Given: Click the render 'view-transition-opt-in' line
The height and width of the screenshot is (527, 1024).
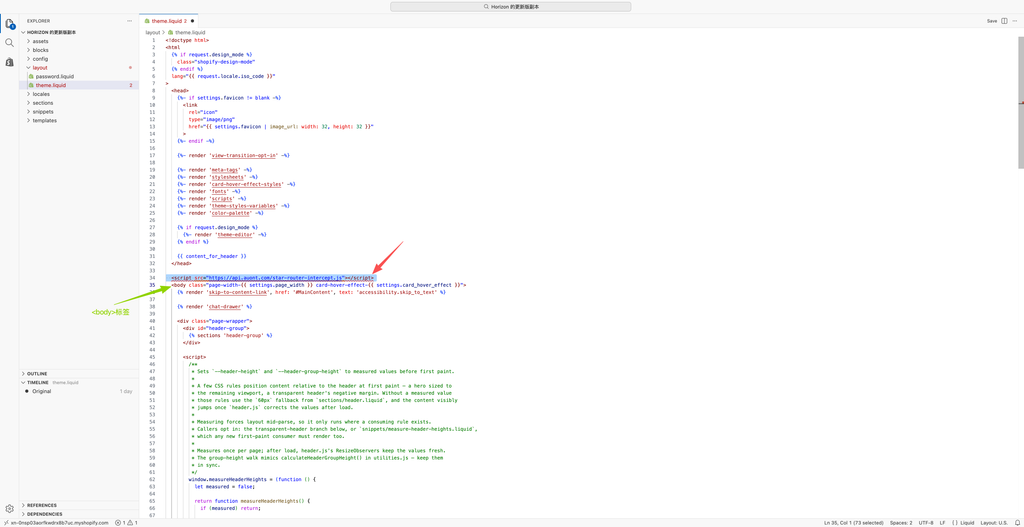Looking at the screenshot, I should tap(233, 155).
